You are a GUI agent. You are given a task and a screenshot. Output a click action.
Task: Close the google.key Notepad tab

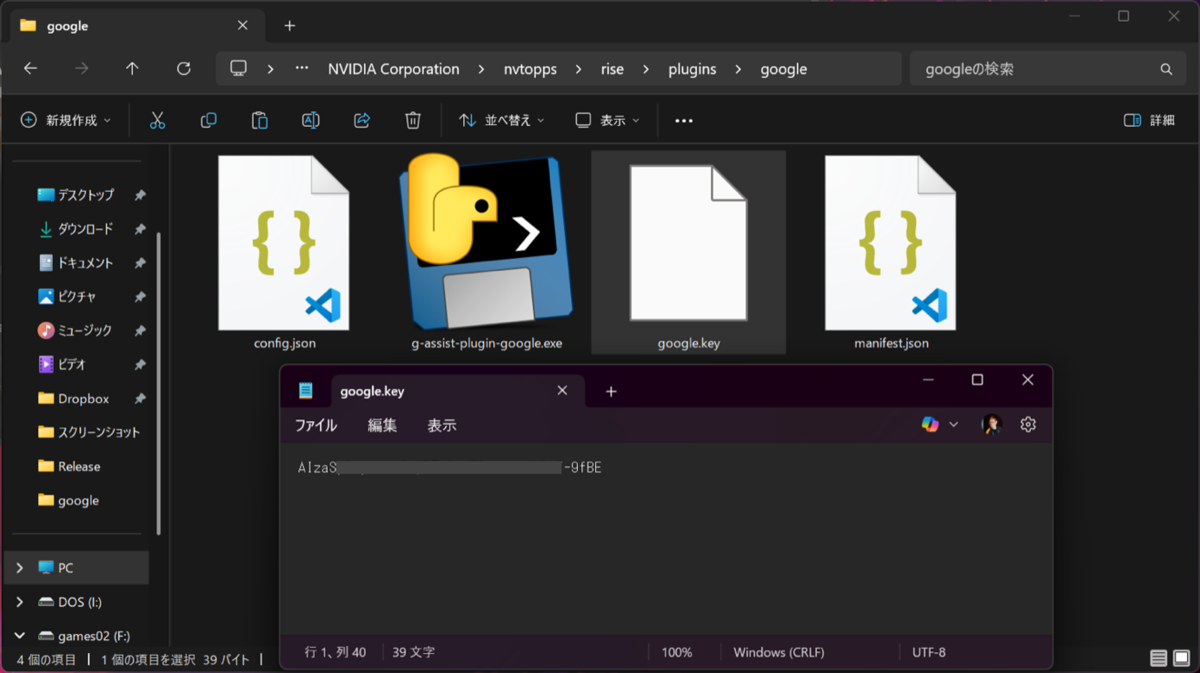coord(562,391)
